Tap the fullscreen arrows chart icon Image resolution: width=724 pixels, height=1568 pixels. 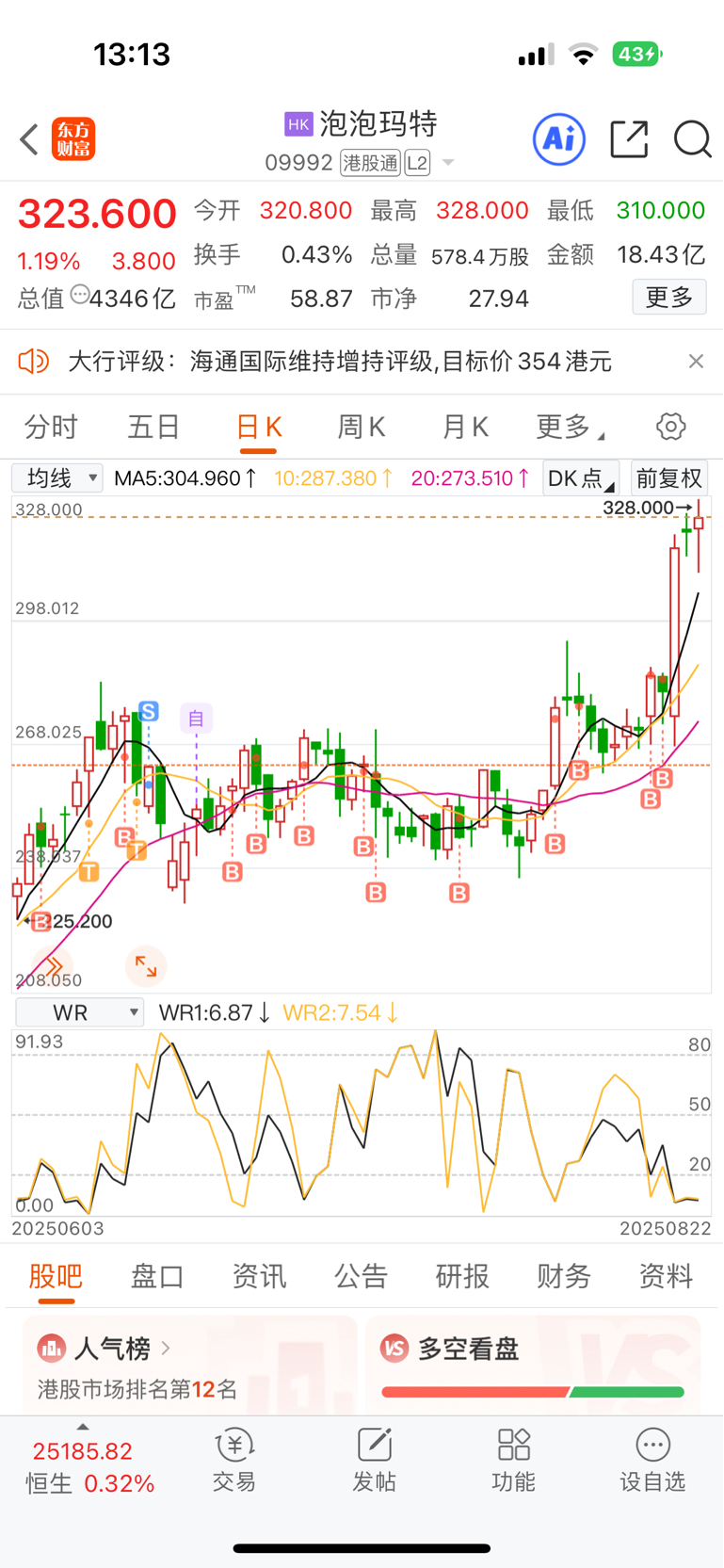point(146,965)
